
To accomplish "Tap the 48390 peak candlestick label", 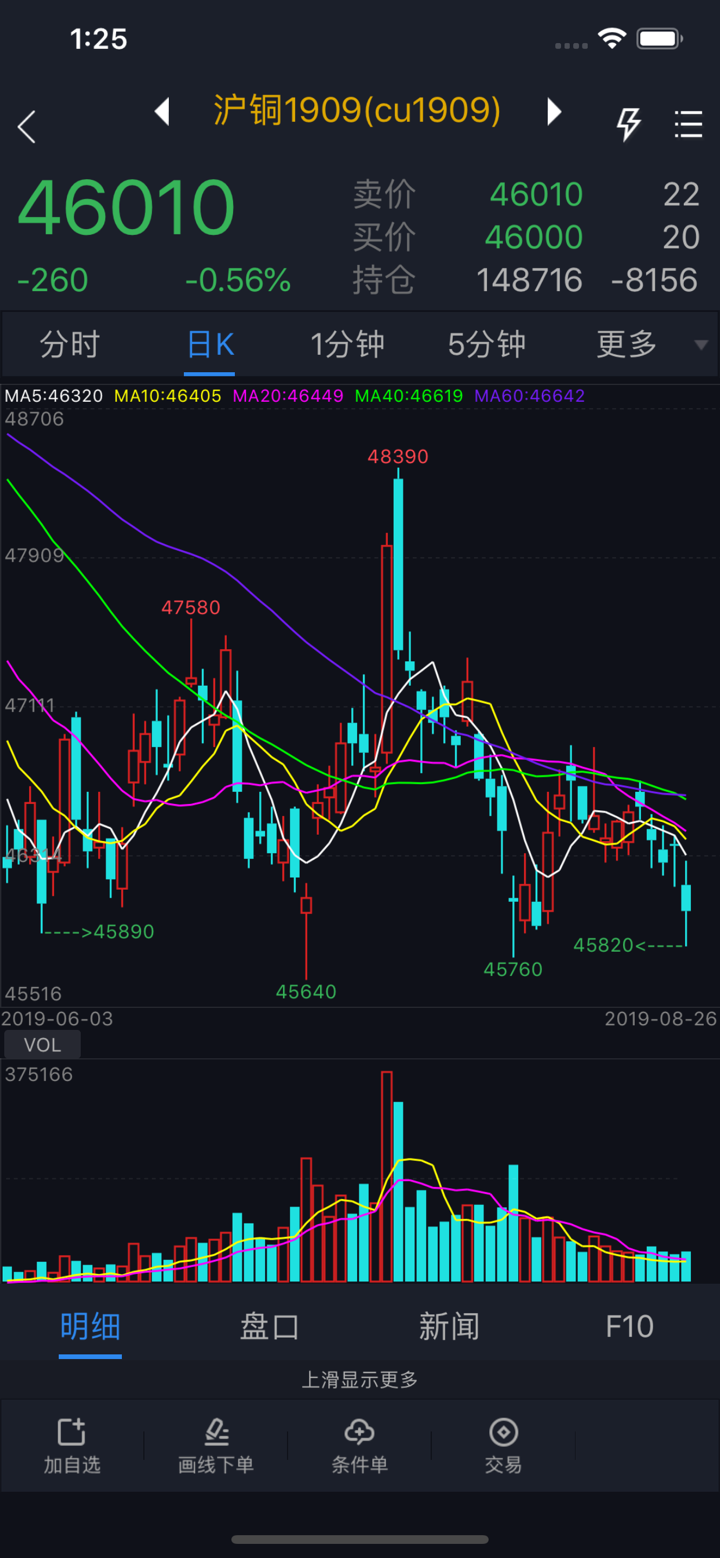I will (x=398, y=457).
